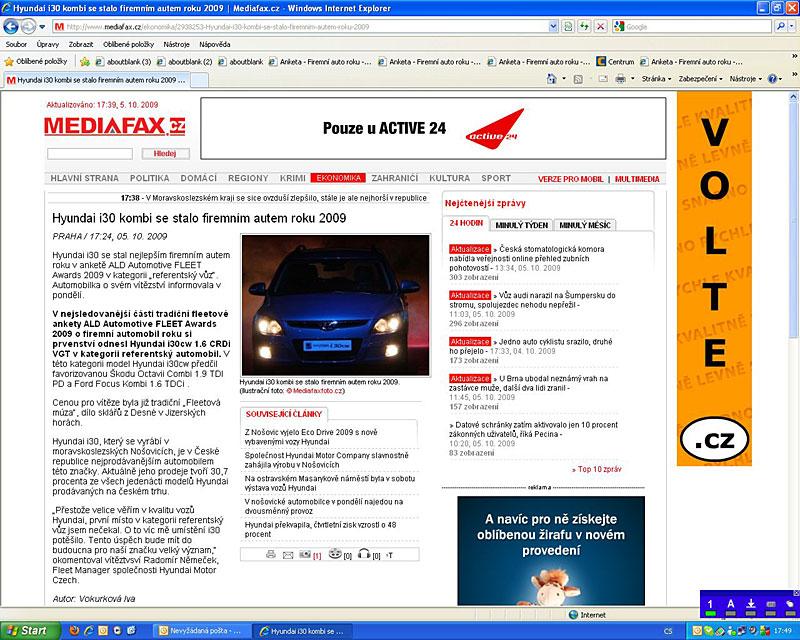Screen dimensions: 800x640
Task: Click the vertical scrollbar scroll-up arrow
Action: (x=793, y=96)
